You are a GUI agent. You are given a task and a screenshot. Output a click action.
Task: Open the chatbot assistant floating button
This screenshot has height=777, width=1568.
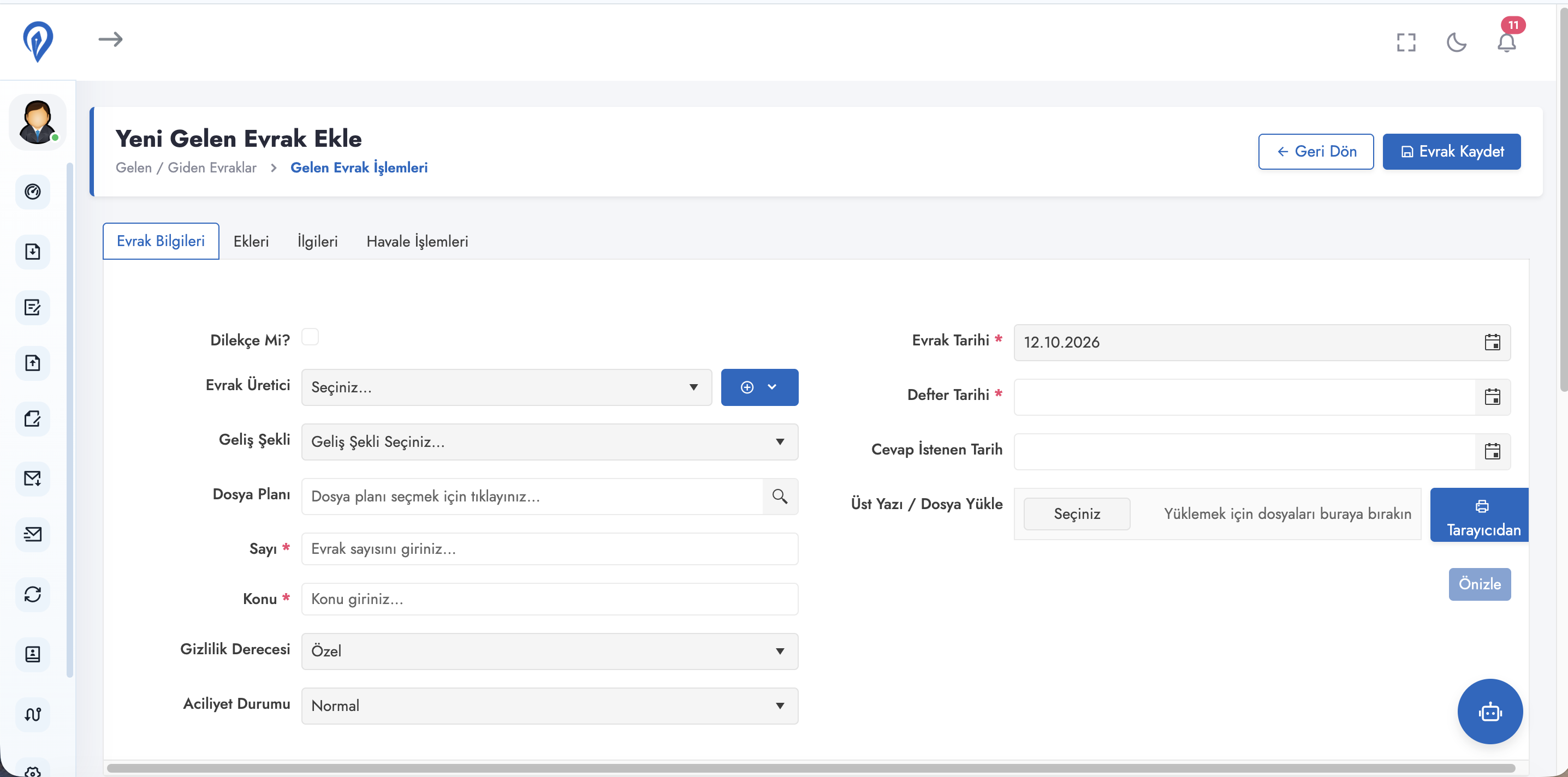coord(1489,712)
